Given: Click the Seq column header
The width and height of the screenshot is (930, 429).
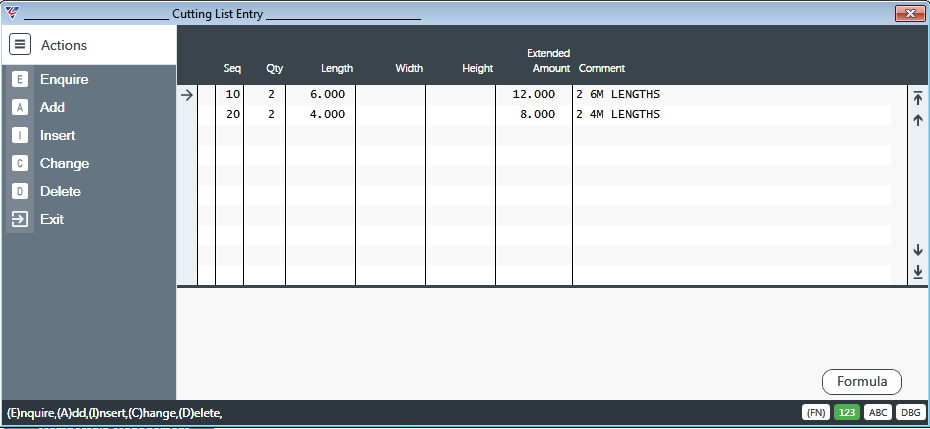Looking at the screenshot, I should (232, 68).
